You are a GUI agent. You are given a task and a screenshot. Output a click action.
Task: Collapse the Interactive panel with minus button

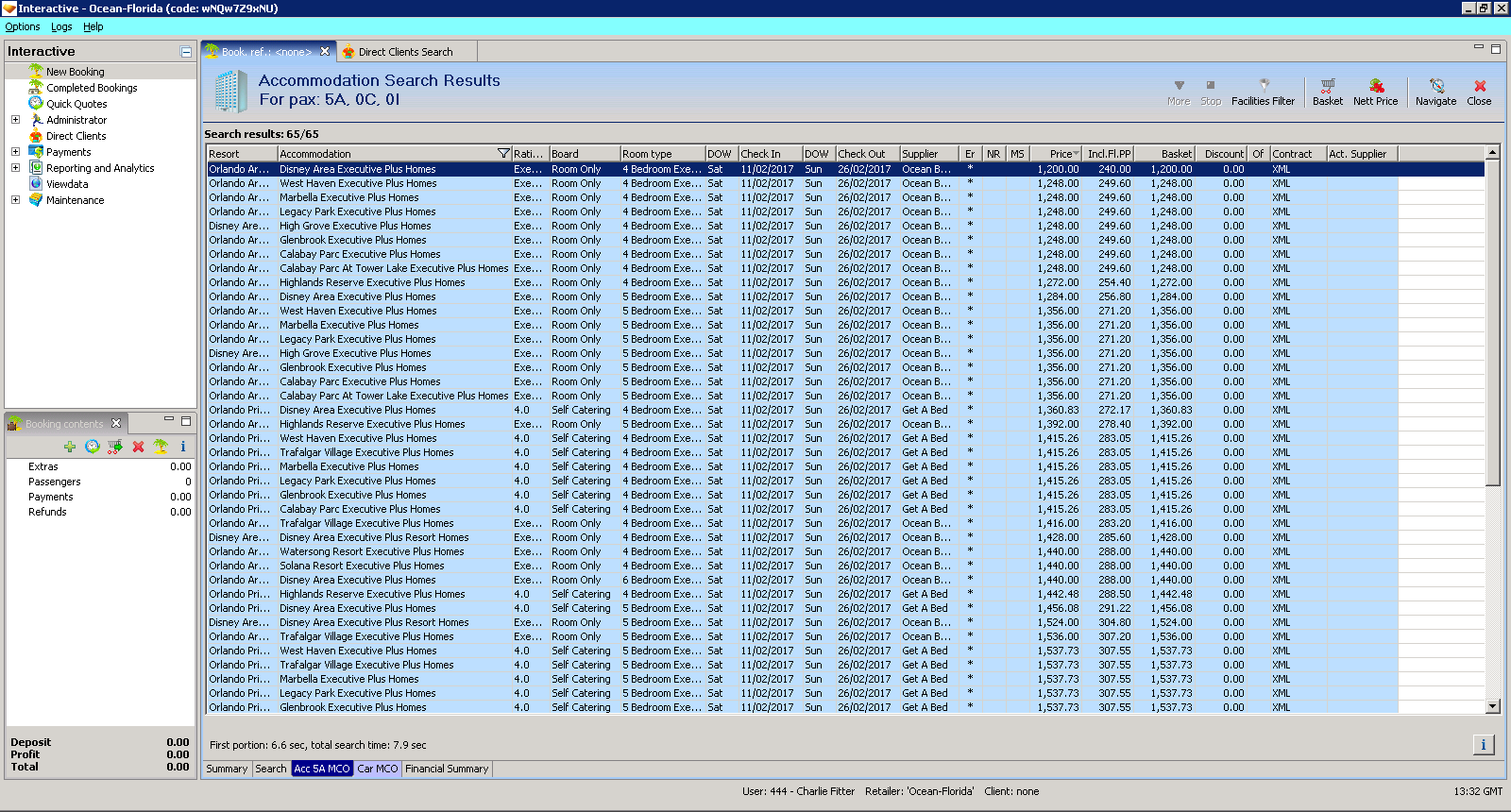click(186, 51)
